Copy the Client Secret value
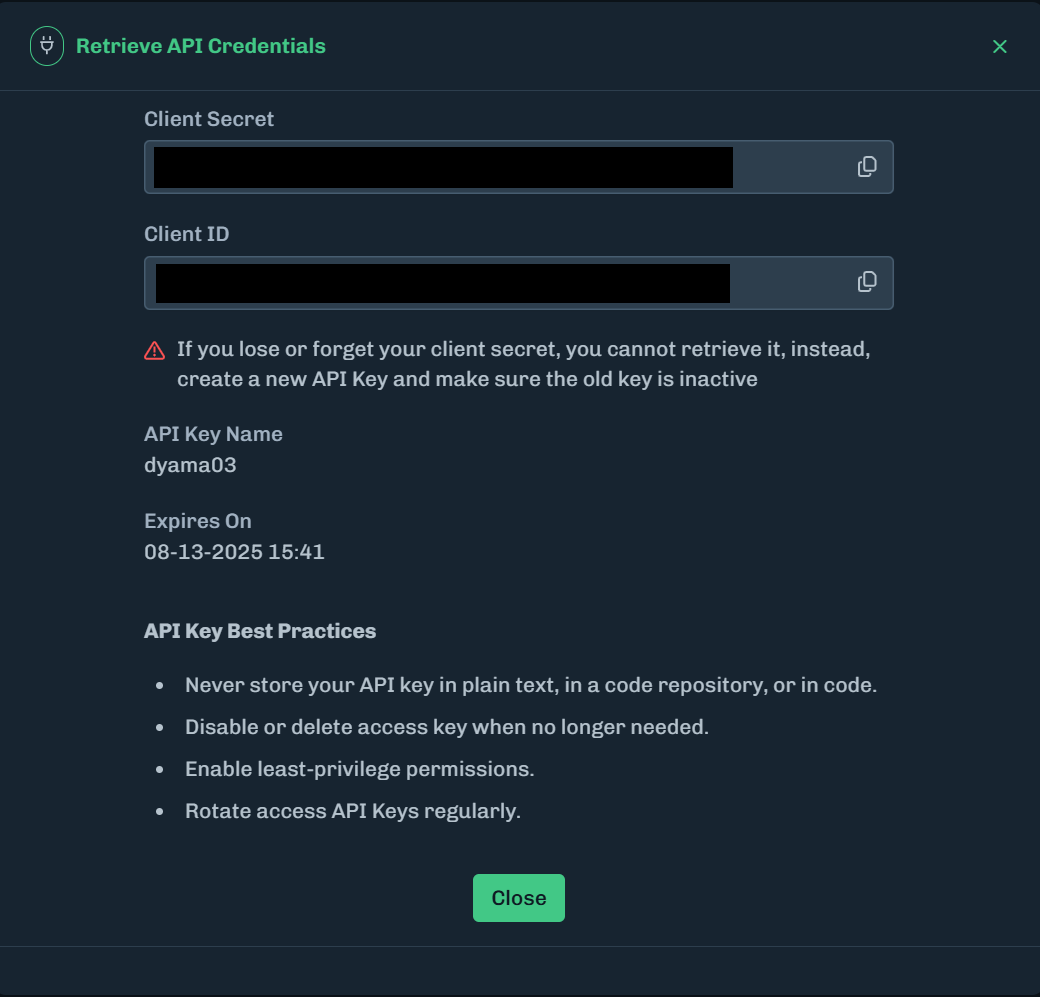This screenshot has width=1040, height=997. 867,167
